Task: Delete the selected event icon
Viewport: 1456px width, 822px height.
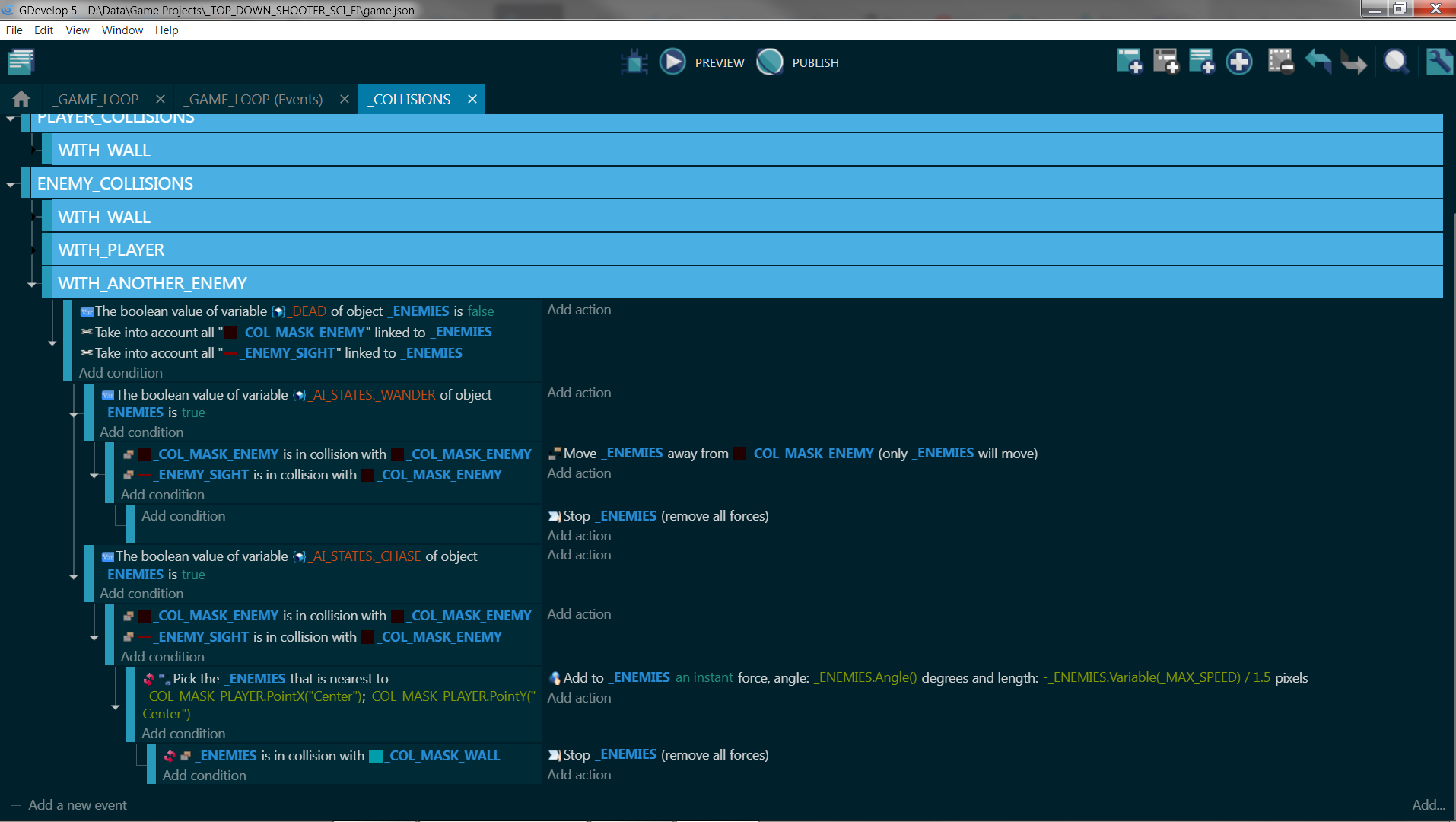Action: [x=1281, y=62]
